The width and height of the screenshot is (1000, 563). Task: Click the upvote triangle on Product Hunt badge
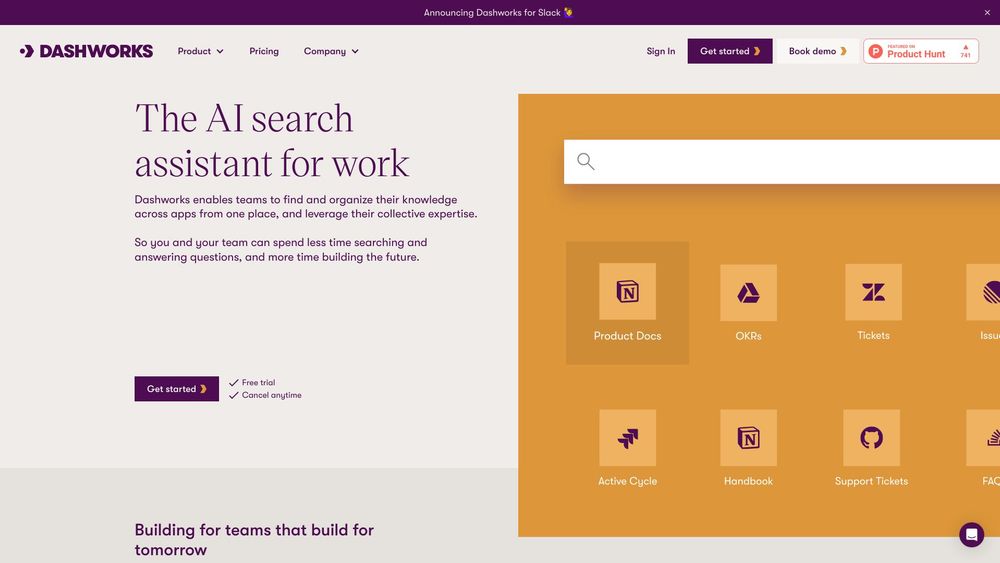[966, 47]
